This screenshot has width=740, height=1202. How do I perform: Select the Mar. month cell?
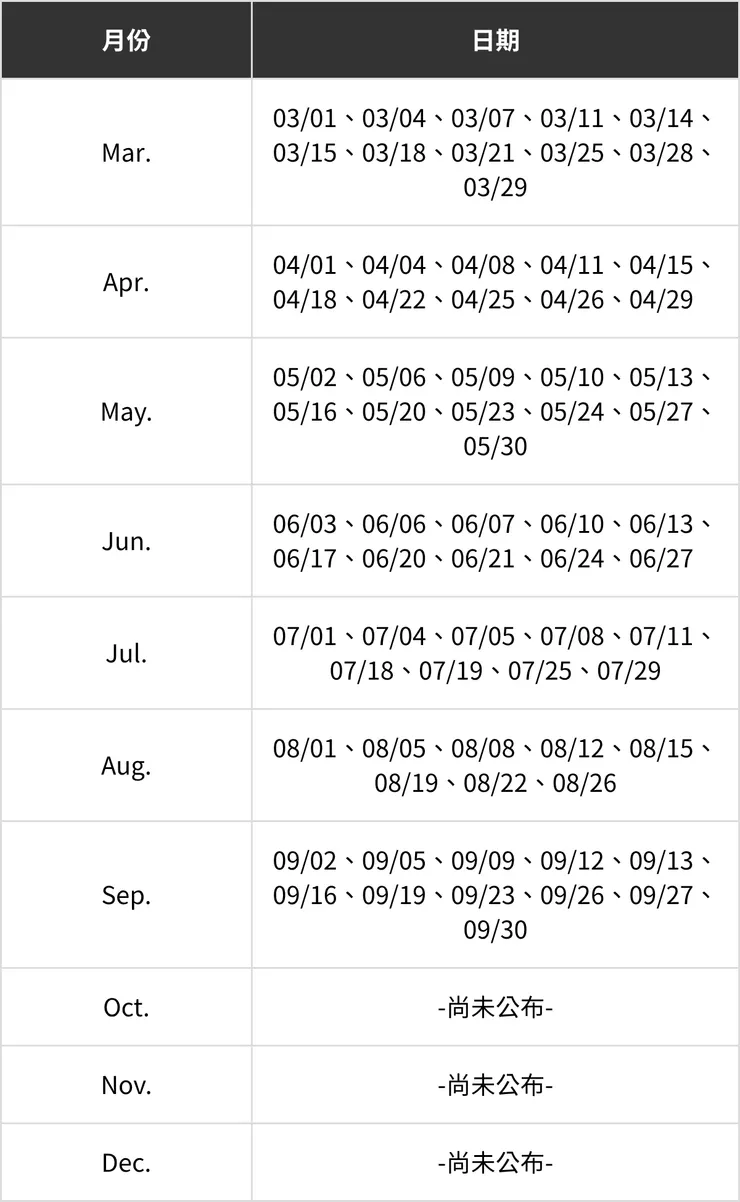point(126,153)
